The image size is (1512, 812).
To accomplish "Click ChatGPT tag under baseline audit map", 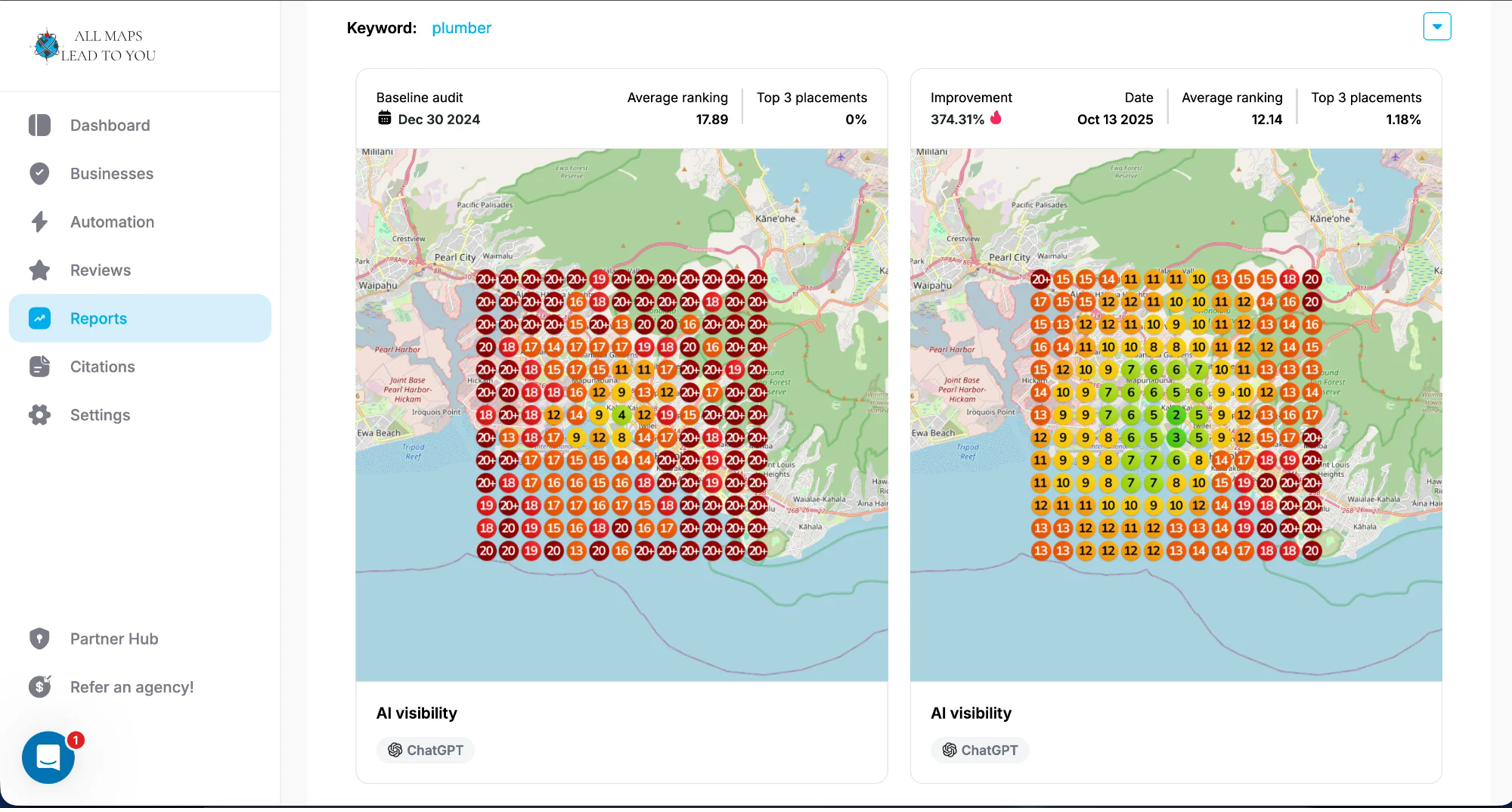I will pos(425,750).
